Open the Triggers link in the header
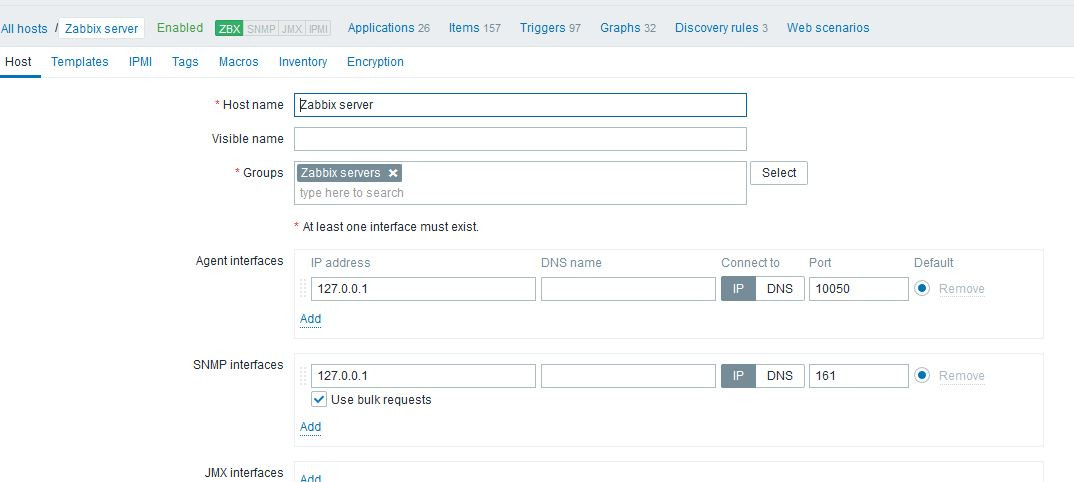This screenshot has width=1074, height=482. pos(542,28)
